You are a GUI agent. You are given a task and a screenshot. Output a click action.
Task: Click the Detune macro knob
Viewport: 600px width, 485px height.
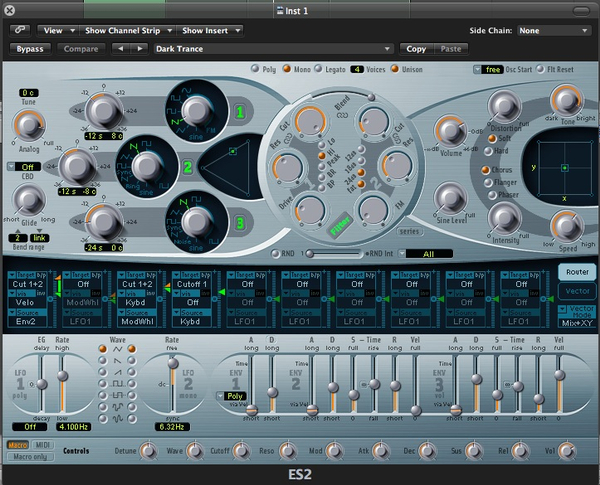pos(148,451)
